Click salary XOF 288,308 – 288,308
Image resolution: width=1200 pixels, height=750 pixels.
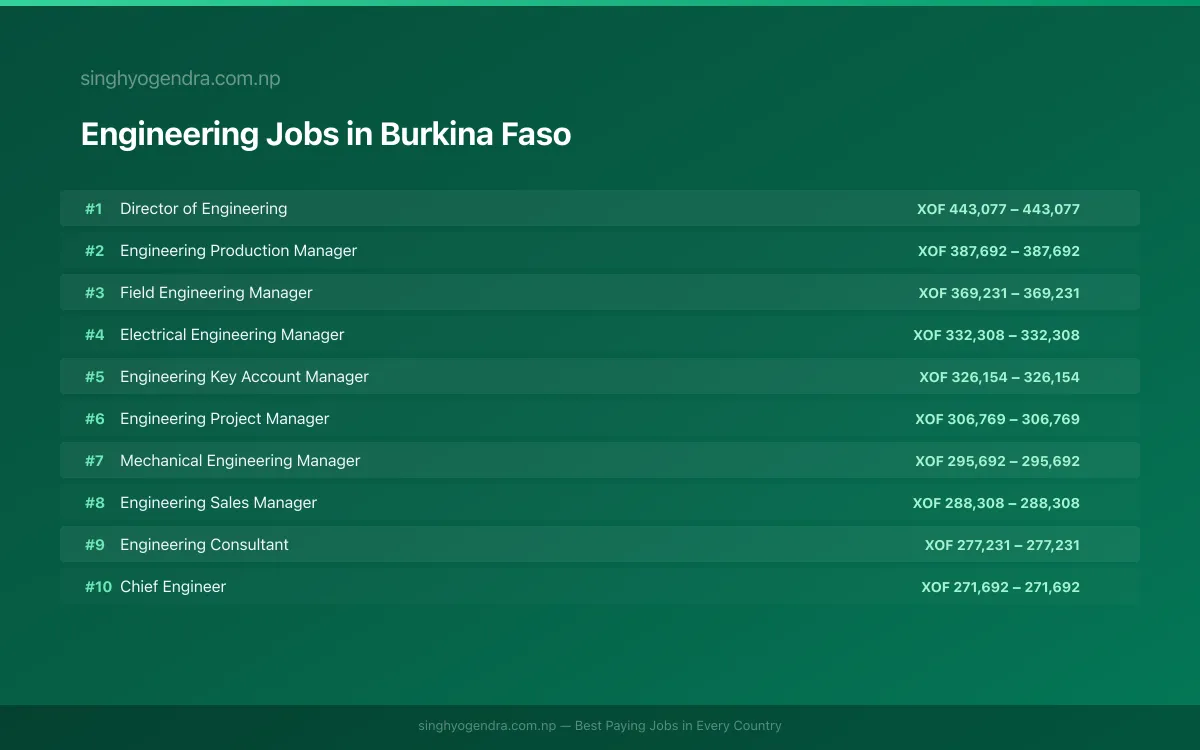(x=996, y=503)
